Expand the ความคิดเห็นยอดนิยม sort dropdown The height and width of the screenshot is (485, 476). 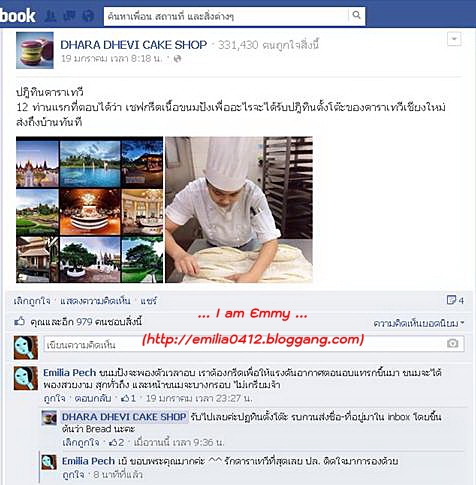[418, 323]
